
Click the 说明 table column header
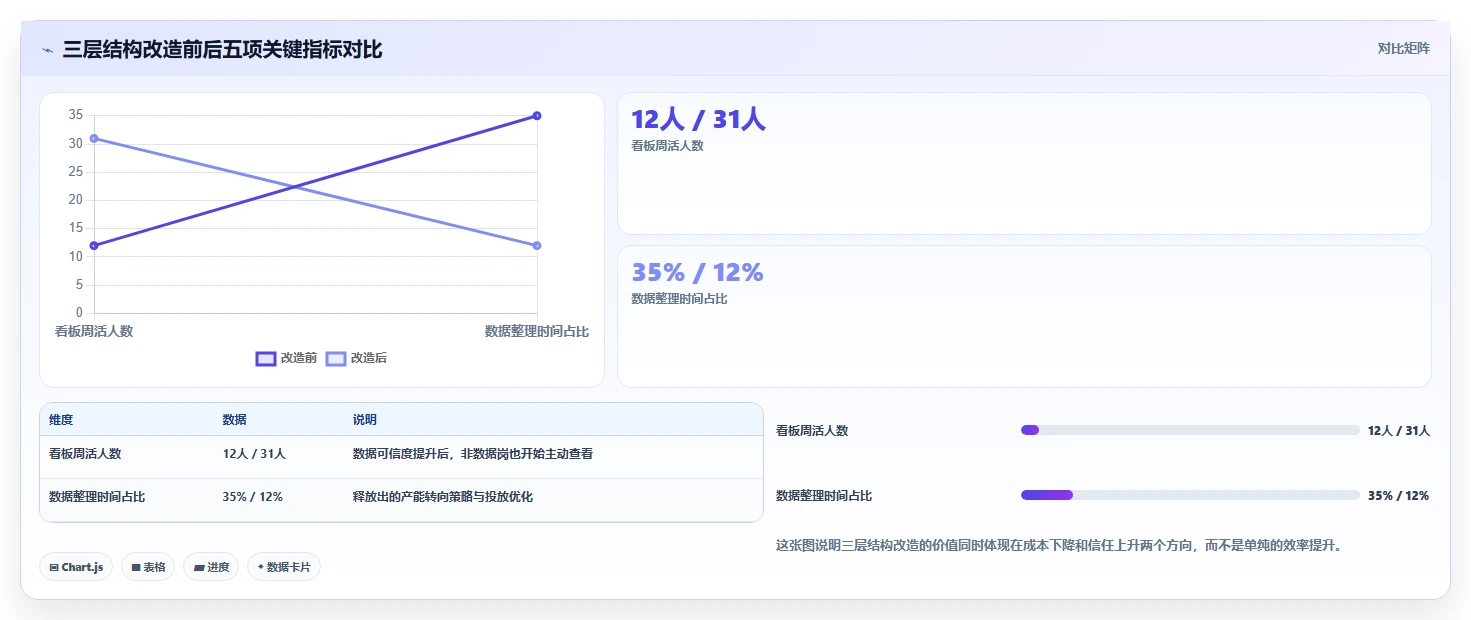[365, 420]
